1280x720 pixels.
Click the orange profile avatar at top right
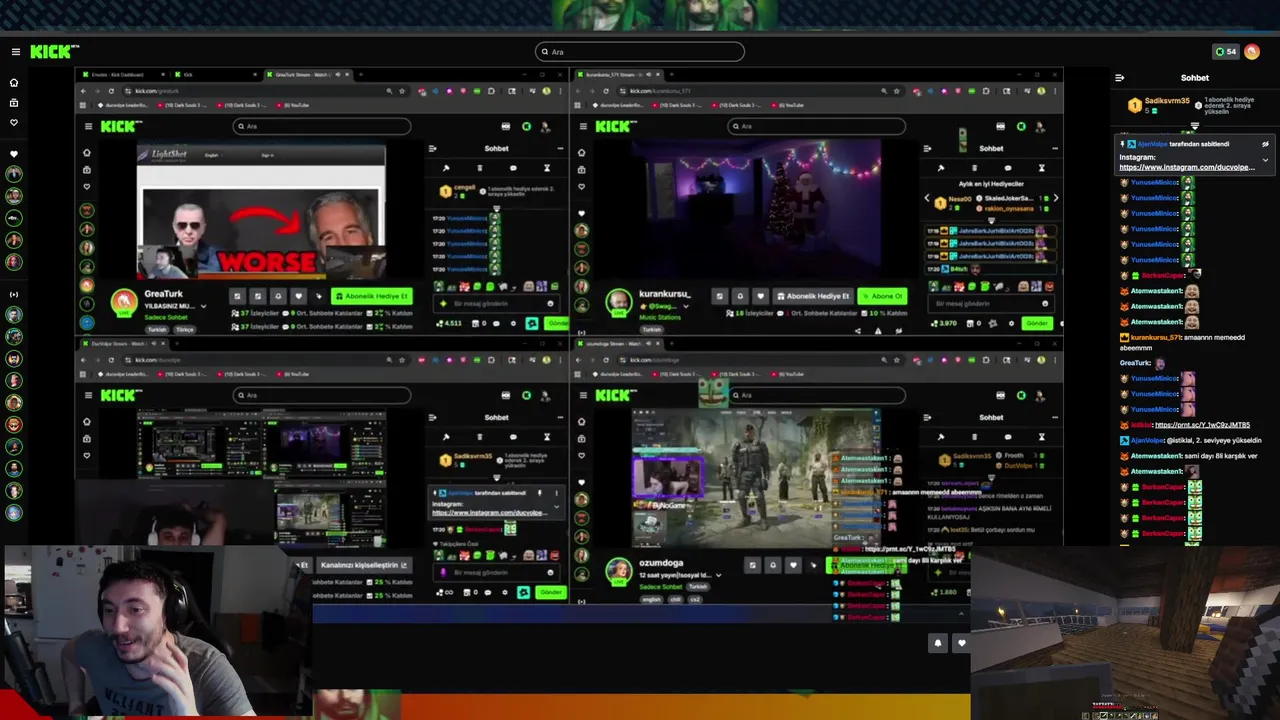(x=1252, y=52)
